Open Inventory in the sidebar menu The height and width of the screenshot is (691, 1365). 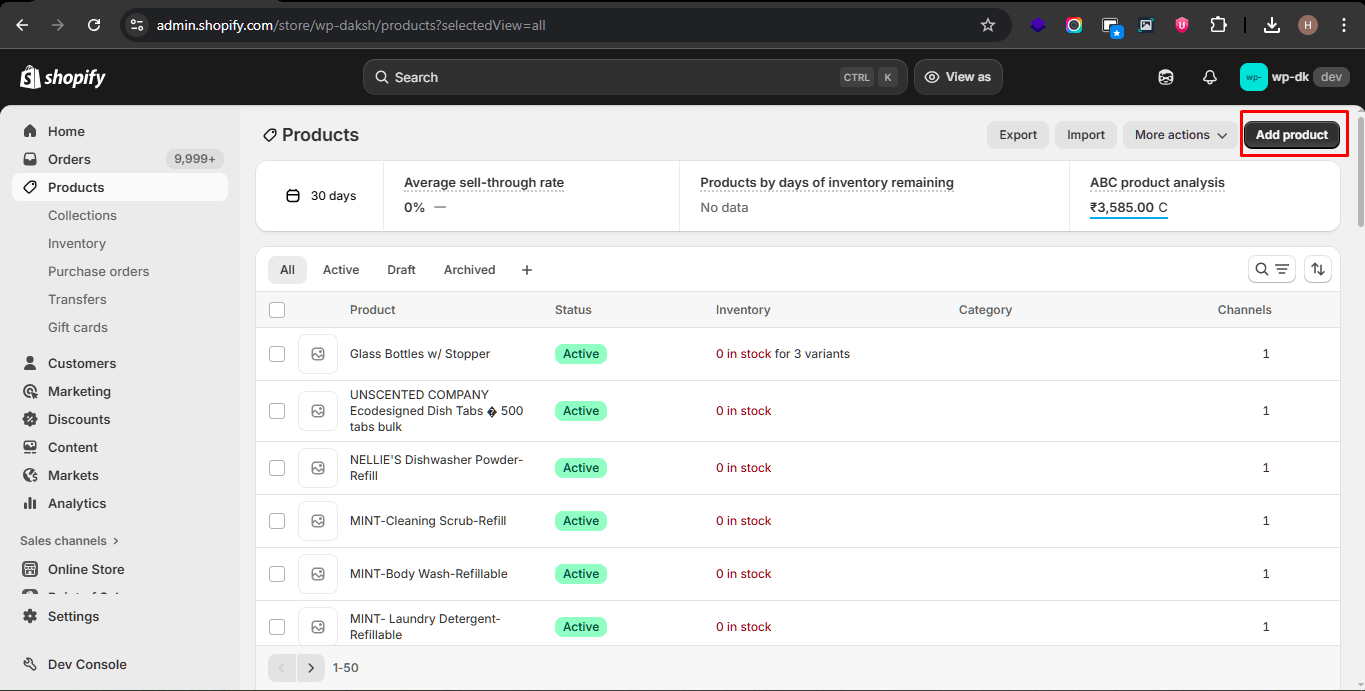coord(77,243)
